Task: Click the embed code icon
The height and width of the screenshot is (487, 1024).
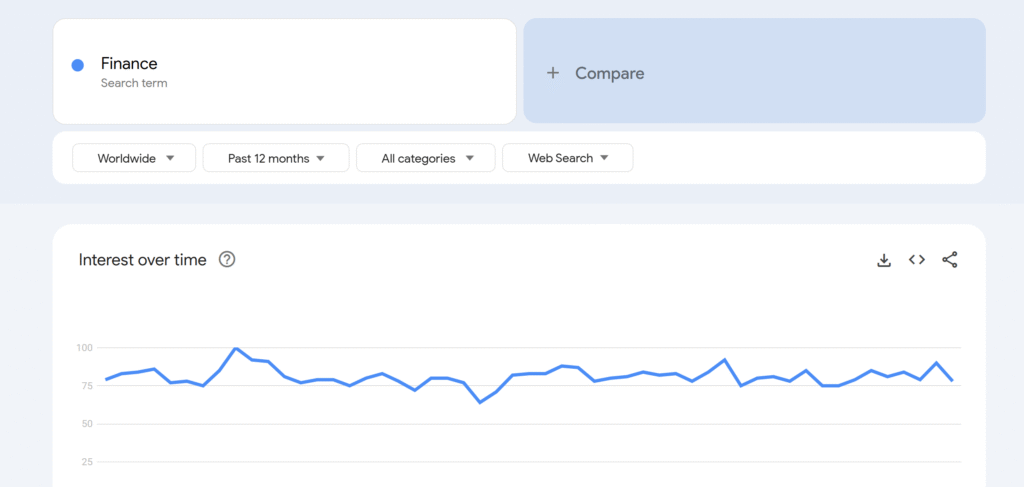Action: pos(916,260)
